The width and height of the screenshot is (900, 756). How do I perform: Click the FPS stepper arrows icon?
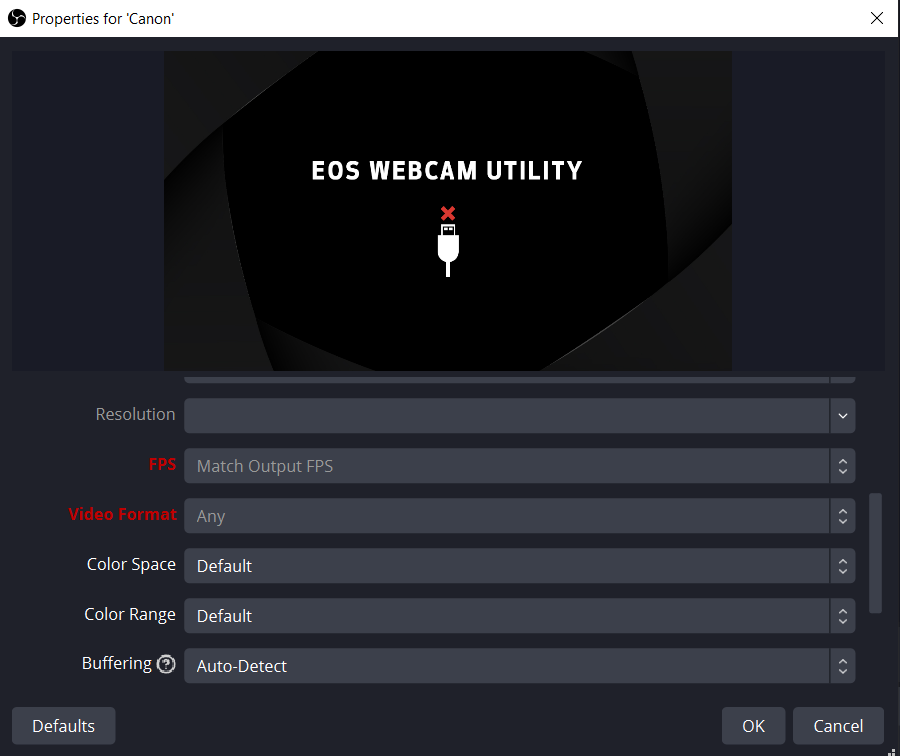(843, 465)
